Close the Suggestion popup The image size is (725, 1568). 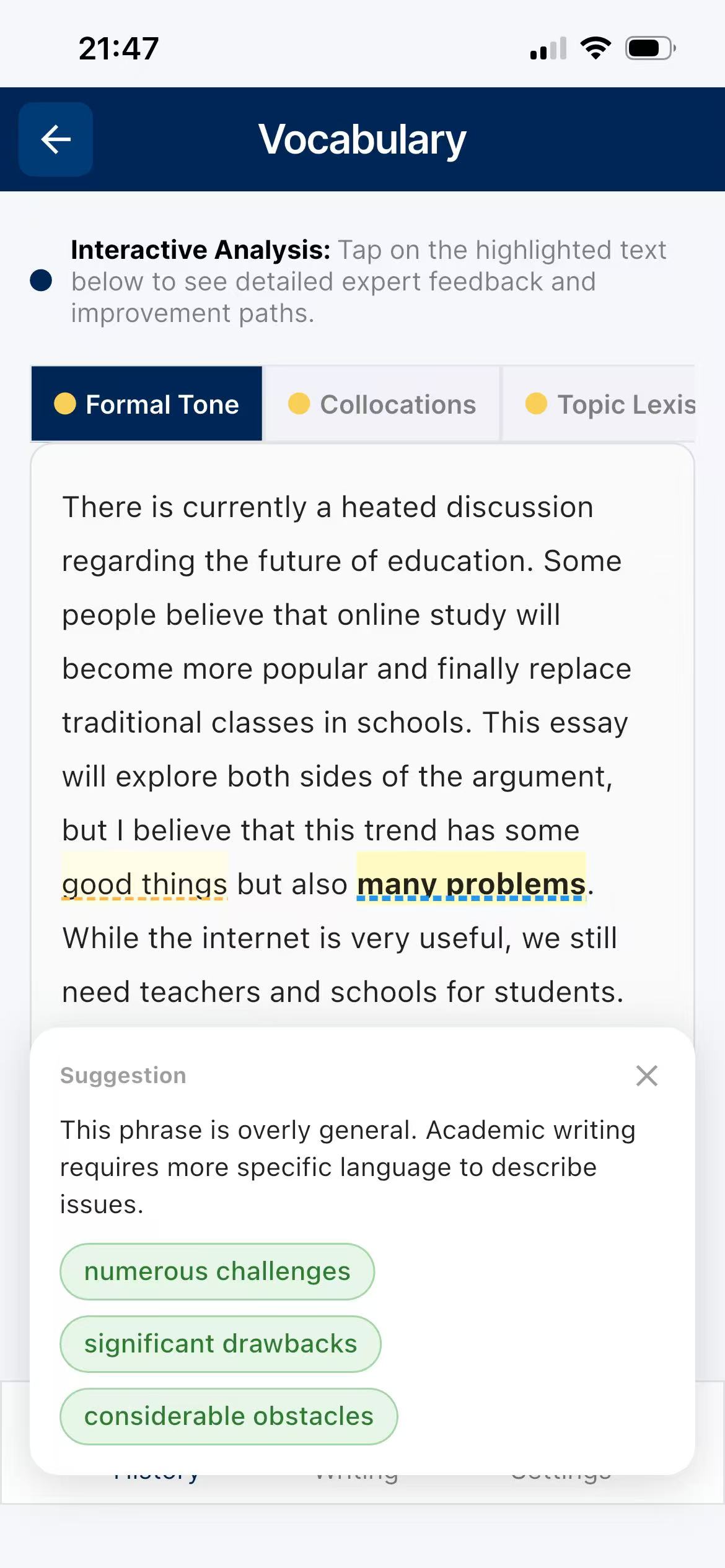pos(646,1076)
